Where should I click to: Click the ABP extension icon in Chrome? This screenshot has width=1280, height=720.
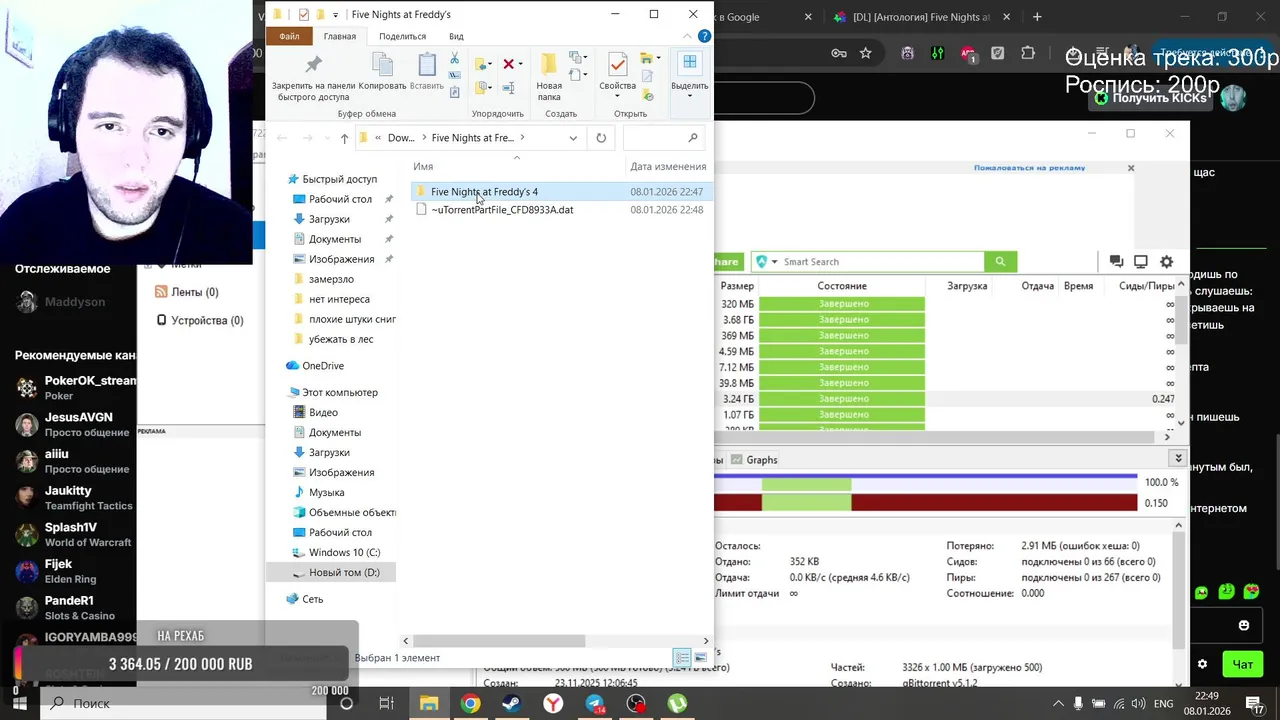(968, 54)
